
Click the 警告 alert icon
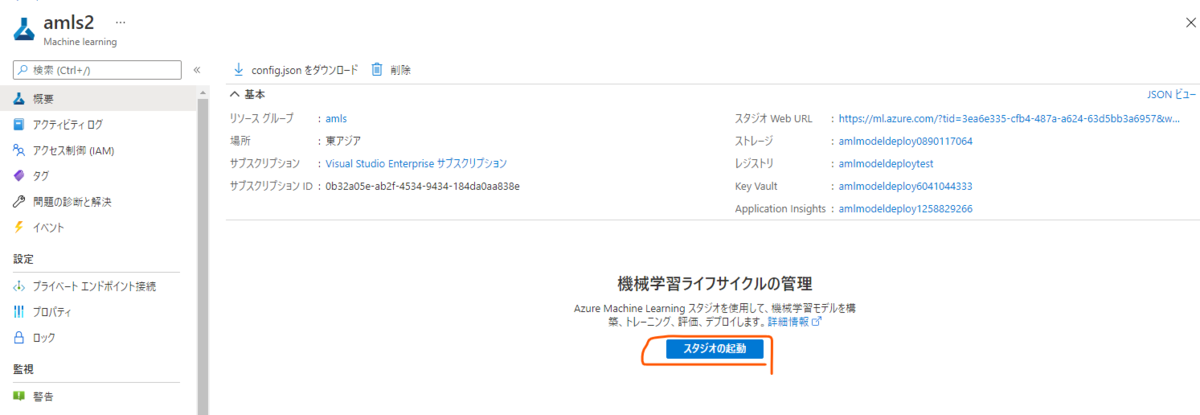(19, 397)
